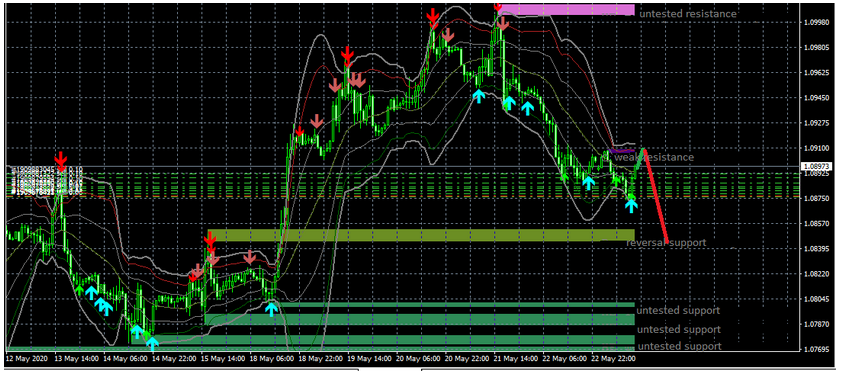Select the cyan buy arrow below 18 May 06:00 low

[272, 309]
